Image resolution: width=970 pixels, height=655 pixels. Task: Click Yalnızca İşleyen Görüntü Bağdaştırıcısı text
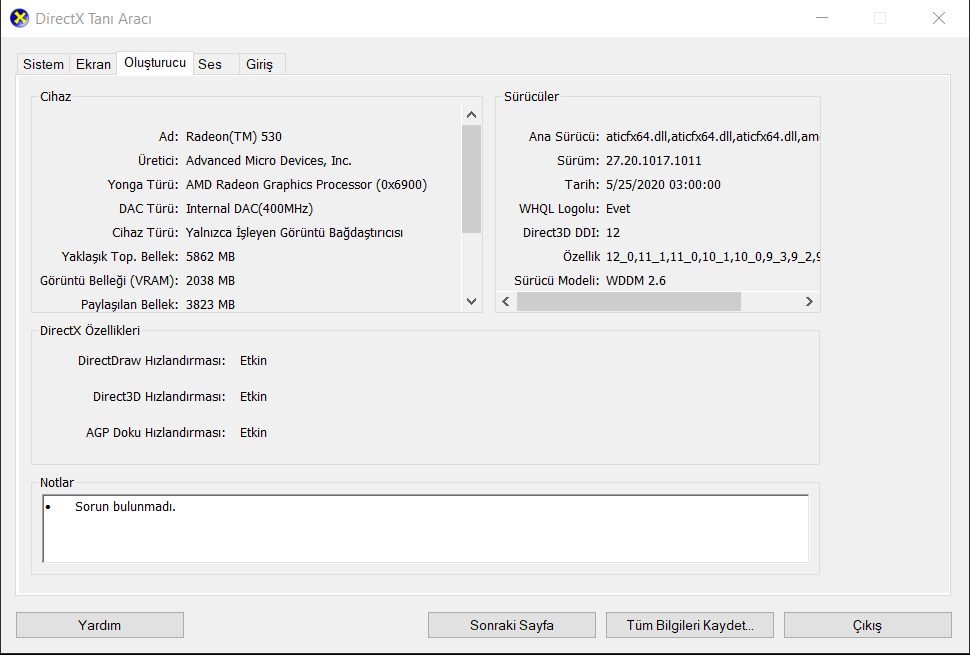click(294, 233)
